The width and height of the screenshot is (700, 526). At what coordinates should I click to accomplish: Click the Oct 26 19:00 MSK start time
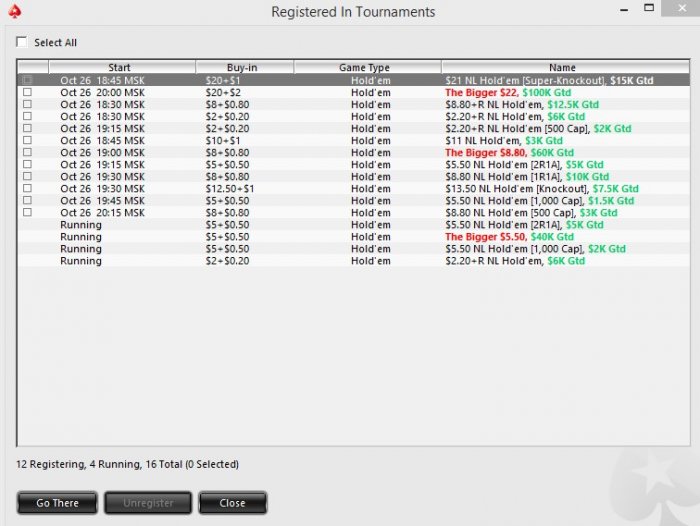[102, 152]
